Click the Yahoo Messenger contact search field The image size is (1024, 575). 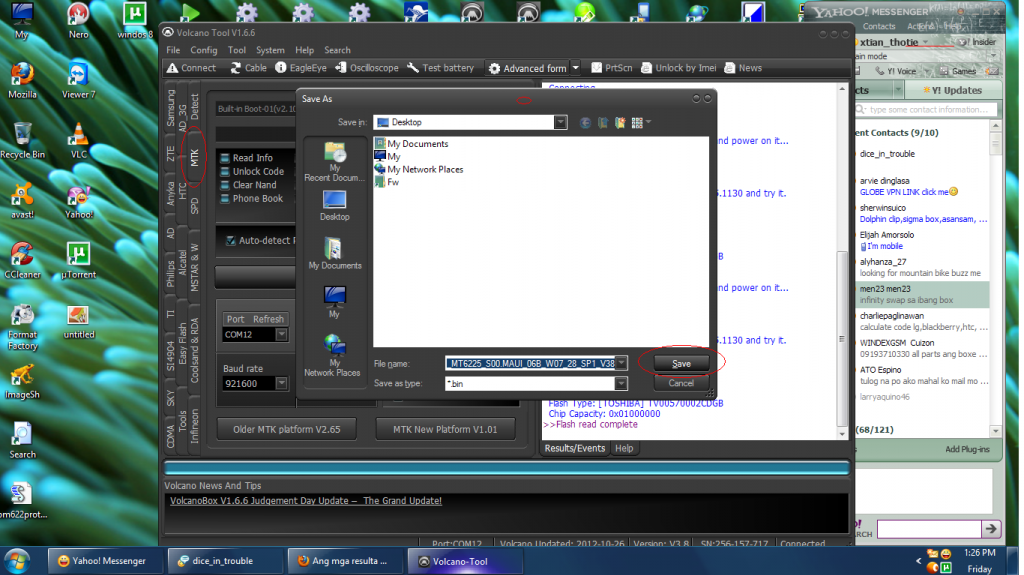[927, 110]
